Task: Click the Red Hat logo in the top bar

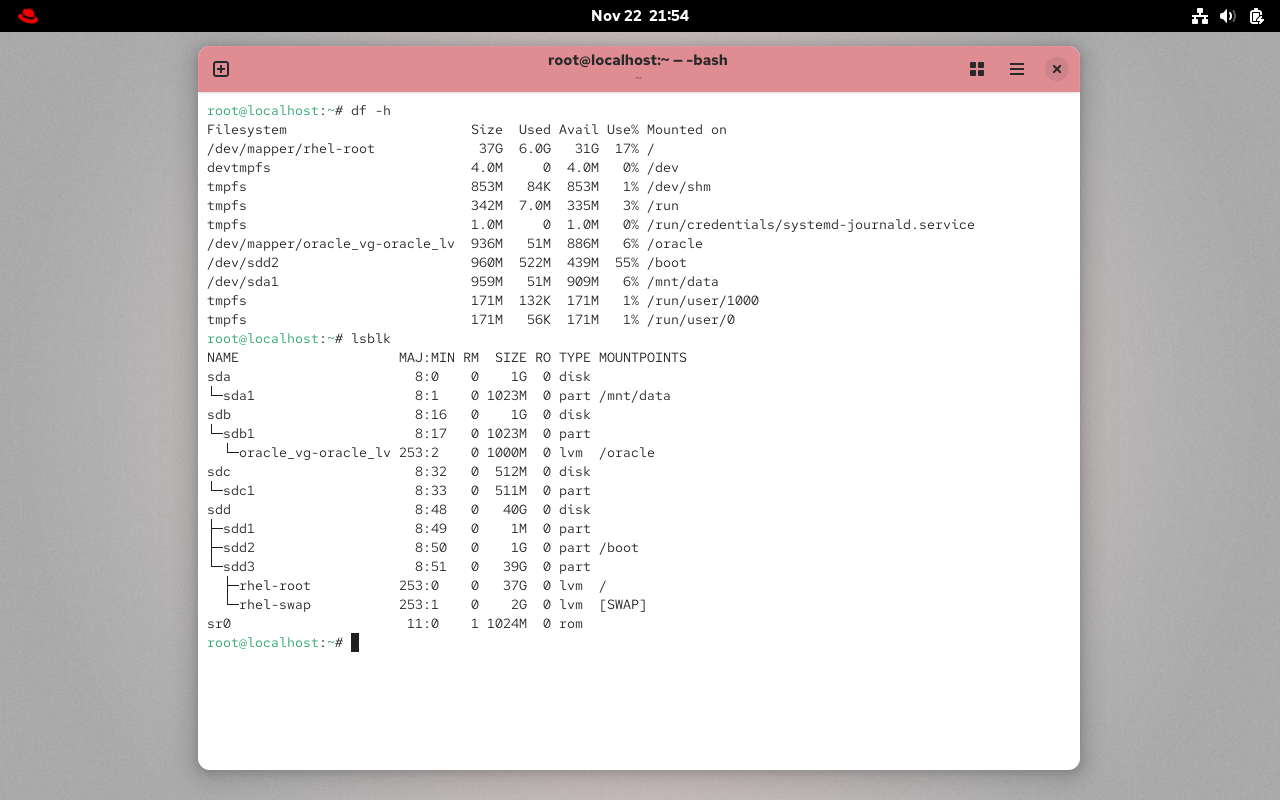Action: tap(27, 15)
